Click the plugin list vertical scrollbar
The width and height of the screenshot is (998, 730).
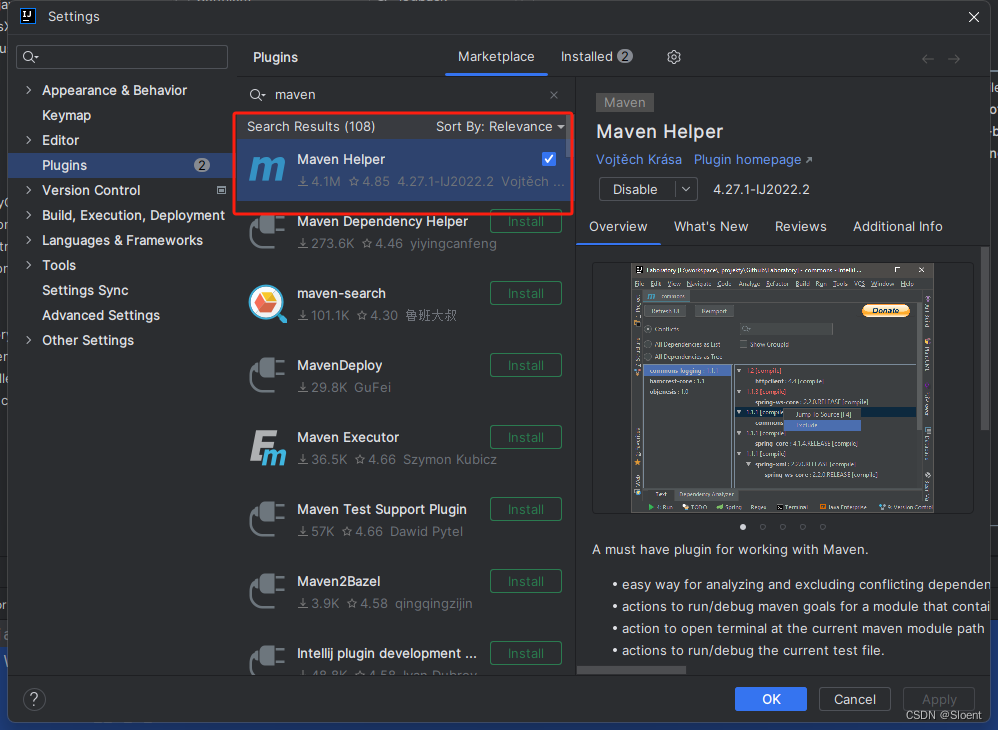[x=568, y=137]
